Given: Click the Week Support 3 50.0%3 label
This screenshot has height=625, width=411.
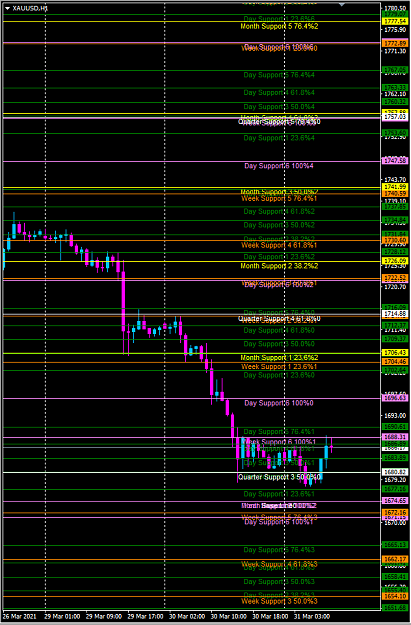Looking at the screenshot, I should 279,601.
